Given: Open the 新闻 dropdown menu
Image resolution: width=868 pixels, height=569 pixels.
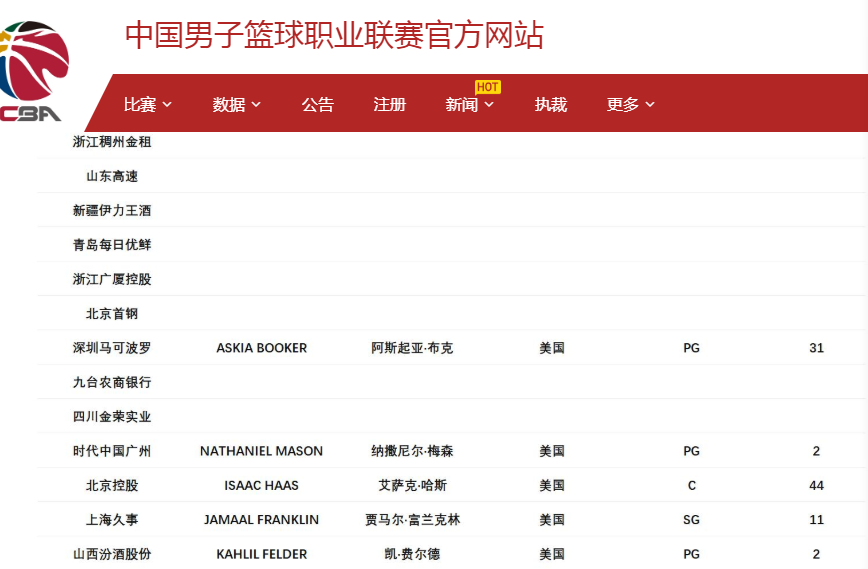Looking at the screenshot, I should click(x=469, y=104).
